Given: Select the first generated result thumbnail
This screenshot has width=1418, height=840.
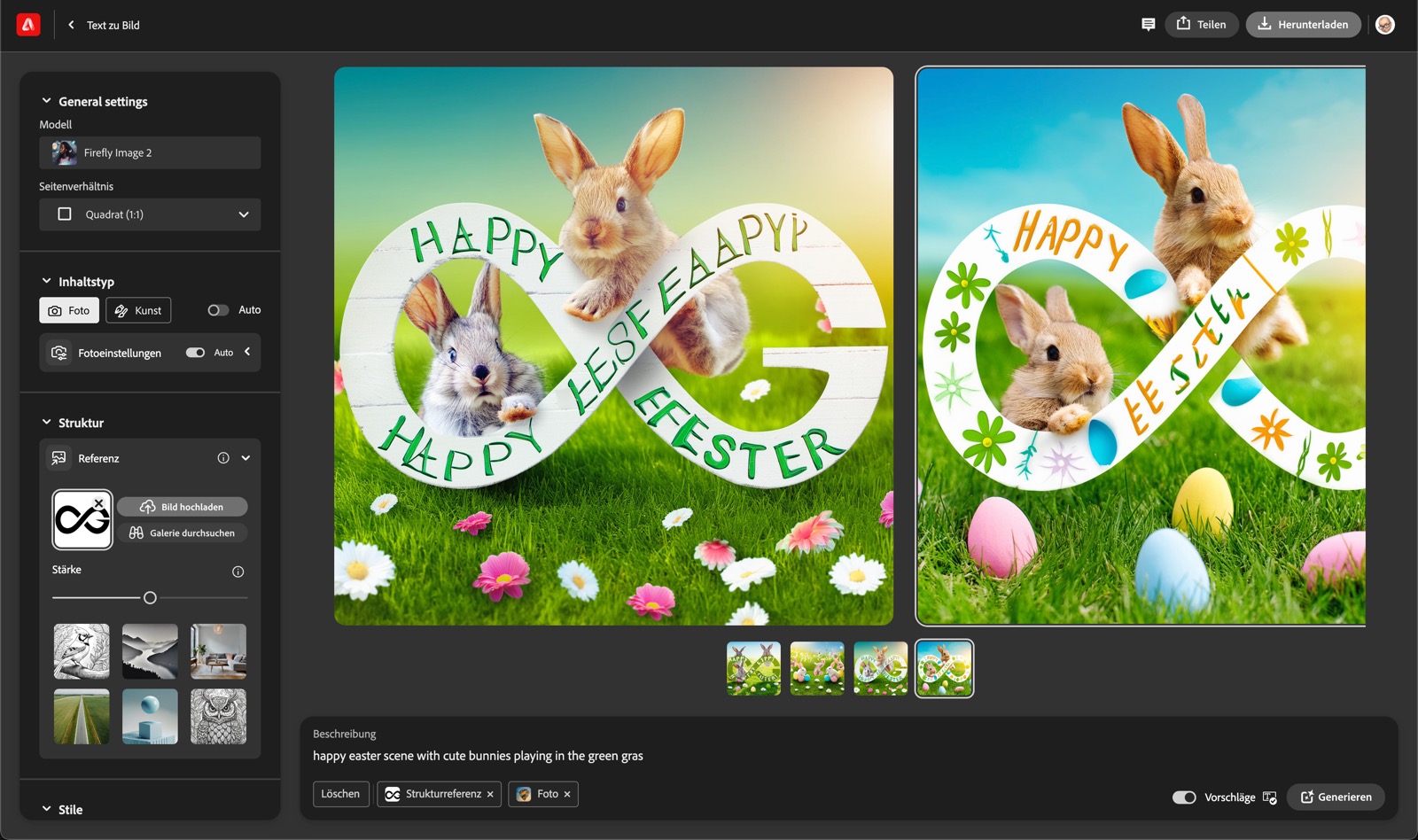Looking at the screenshot, I should (753, 669).
